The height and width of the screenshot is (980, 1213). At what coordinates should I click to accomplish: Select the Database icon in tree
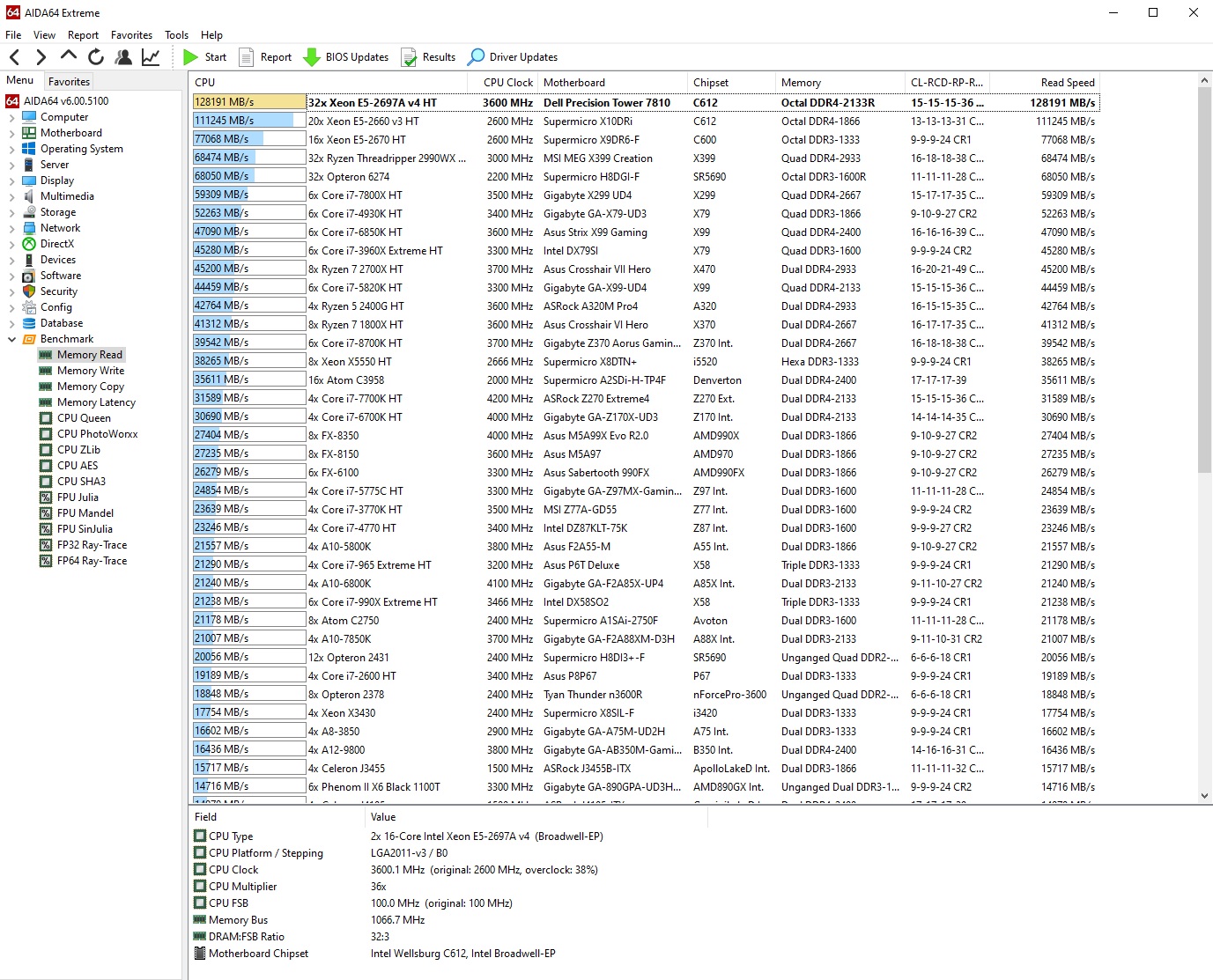click(29, 323)
